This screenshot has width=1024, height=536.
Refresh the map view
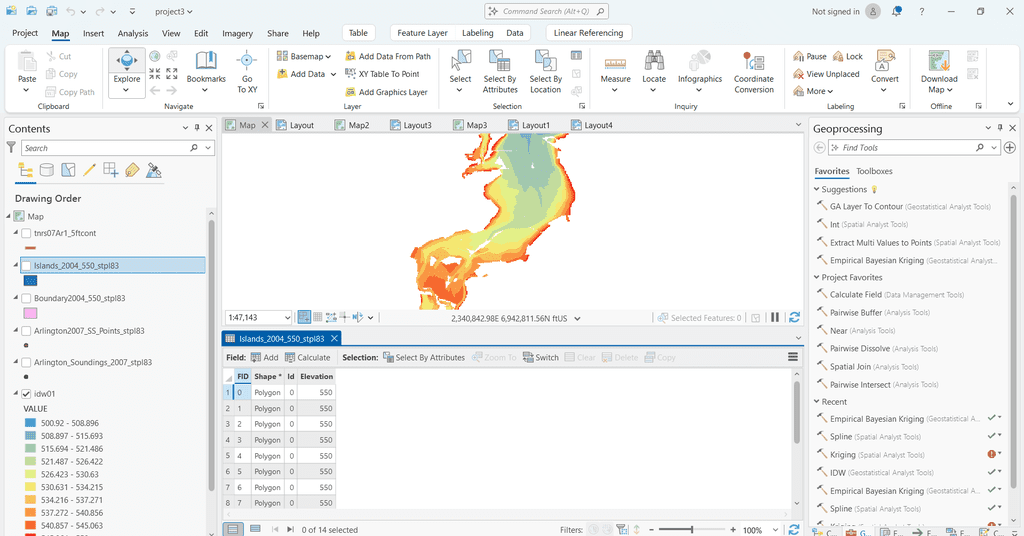click(794, 317)
